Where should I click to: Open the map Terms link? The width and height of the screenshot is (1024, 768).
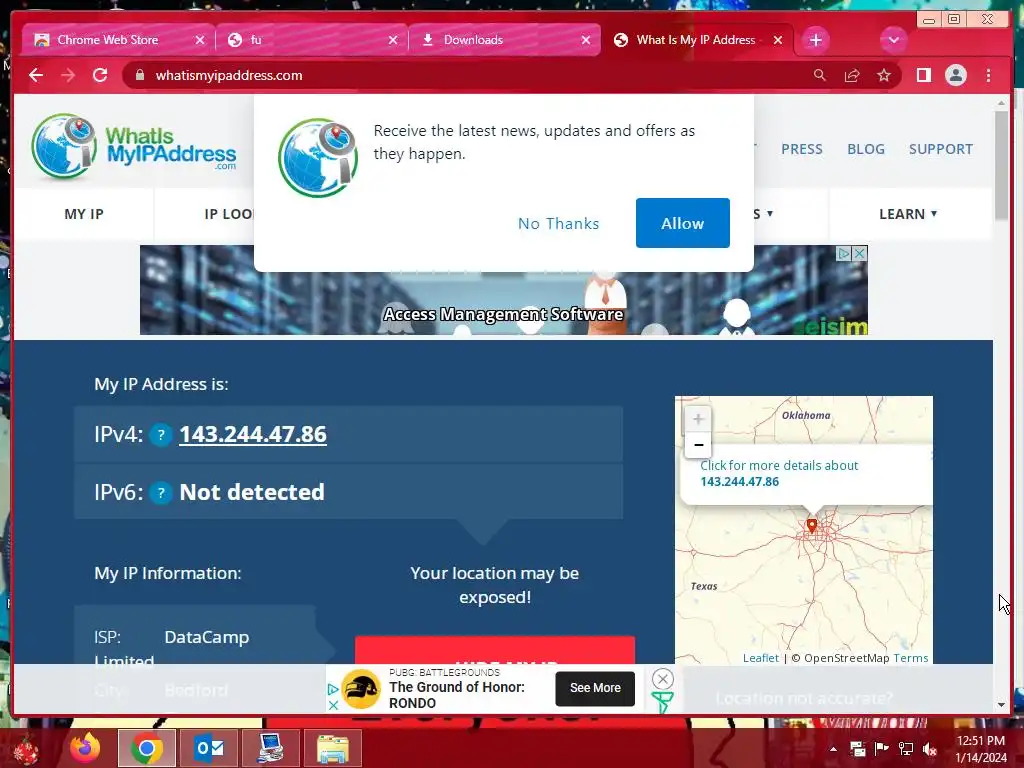tap(910, 658)
